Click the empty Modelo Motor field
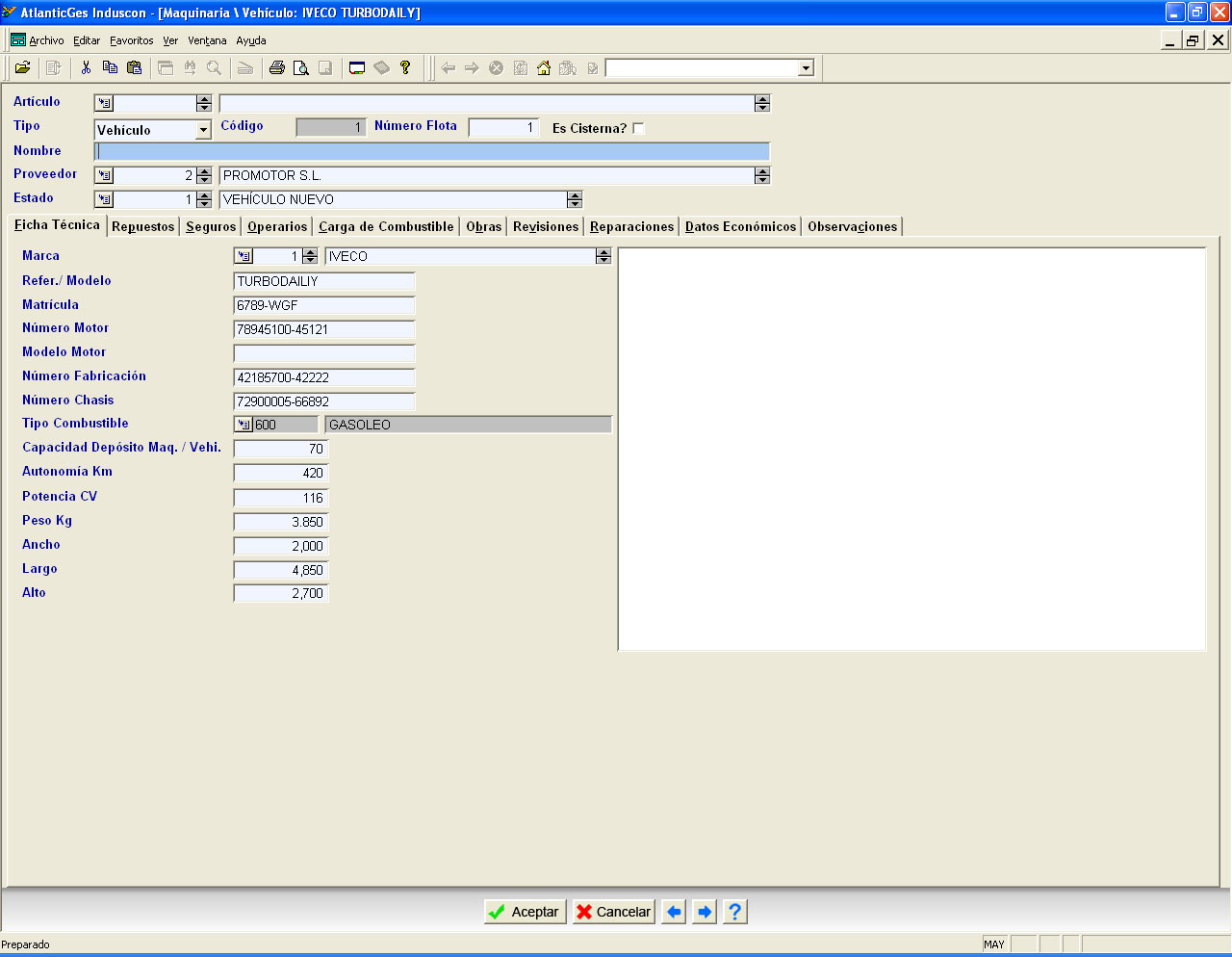This screenshot has height=957, width=1232. pyautogui.click(x=324, y=353)
